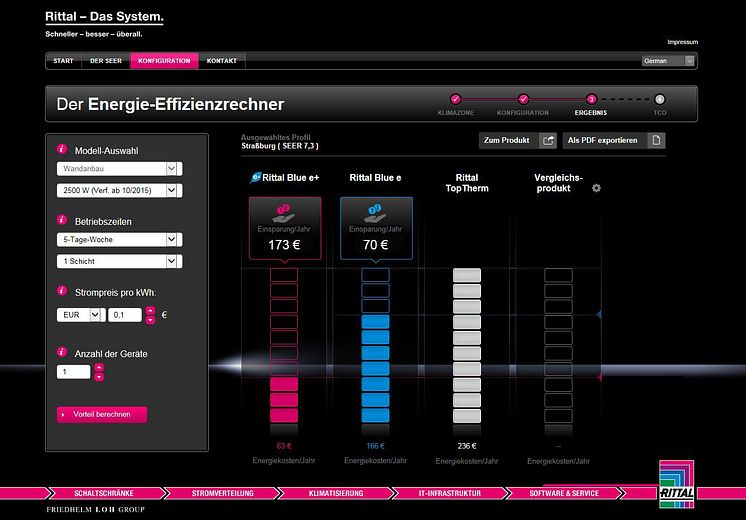Select Ergebnis step 3 circle
This screenshot has width=746, height=520.
click(591, 99)
